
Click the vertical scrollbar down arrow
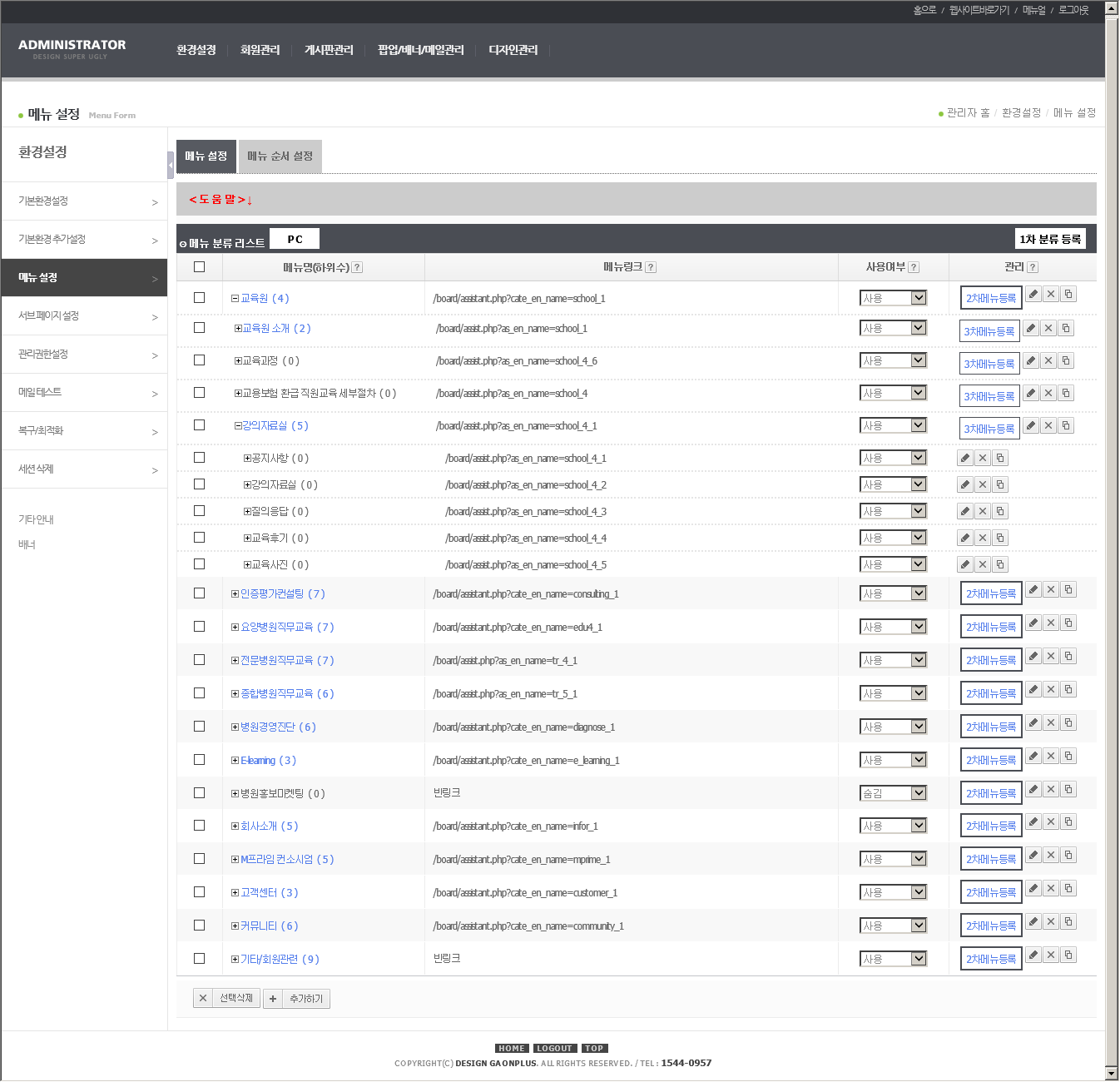[x=1111, y=1073]
